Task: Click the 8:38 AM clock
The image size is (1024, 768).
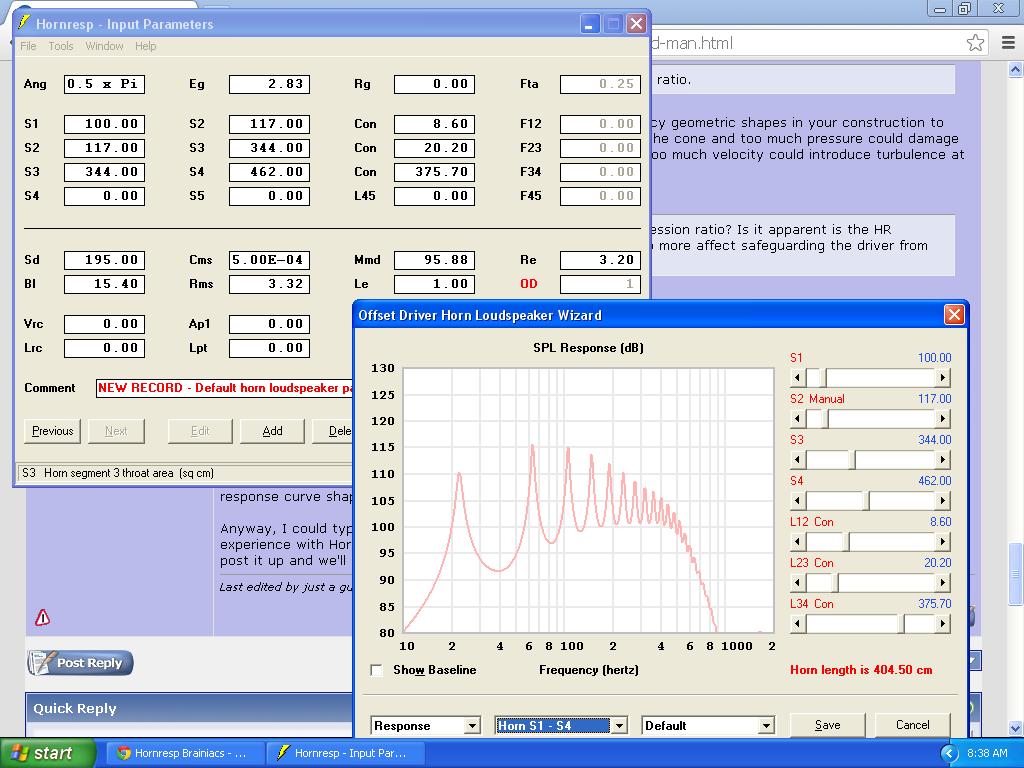Action: click(987, 753)
